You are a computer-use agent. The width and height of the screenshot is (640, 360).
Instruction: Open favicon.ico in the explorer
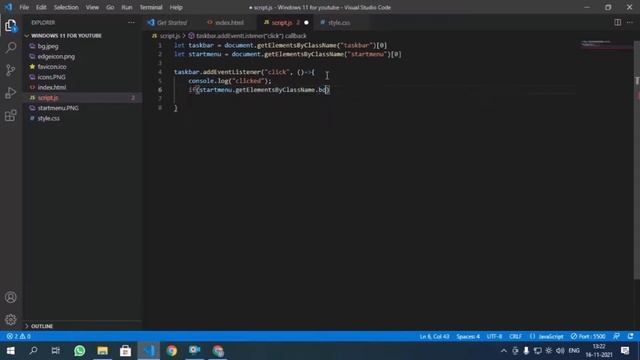tap(52, 67)
